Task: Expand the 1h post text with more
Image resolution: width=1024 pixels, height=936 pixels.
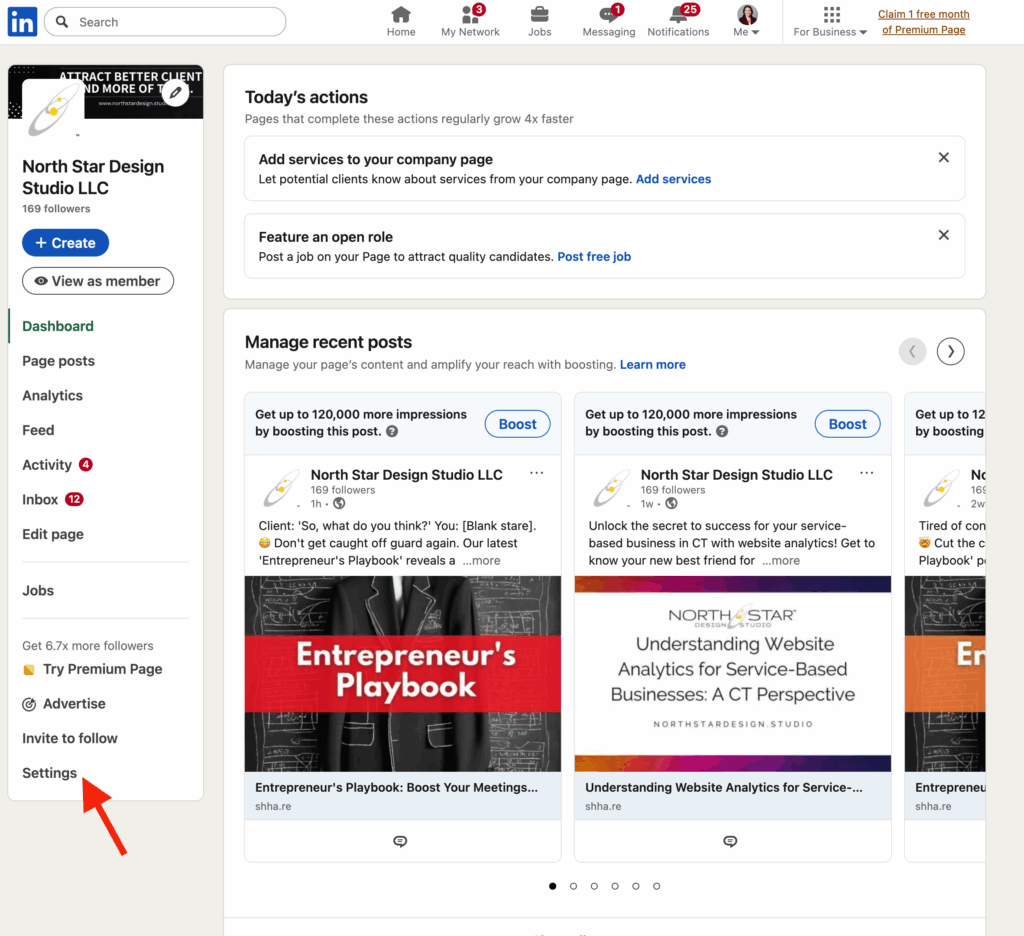Action: click(x=481, y=560)
